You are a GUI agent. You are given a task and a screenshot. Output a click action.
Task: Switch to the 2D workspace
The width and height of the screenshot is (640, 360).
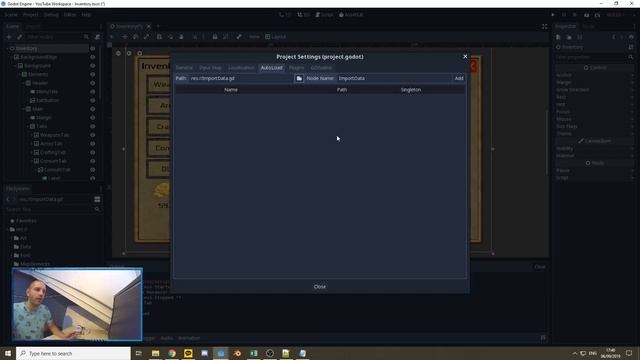(285, 15)
